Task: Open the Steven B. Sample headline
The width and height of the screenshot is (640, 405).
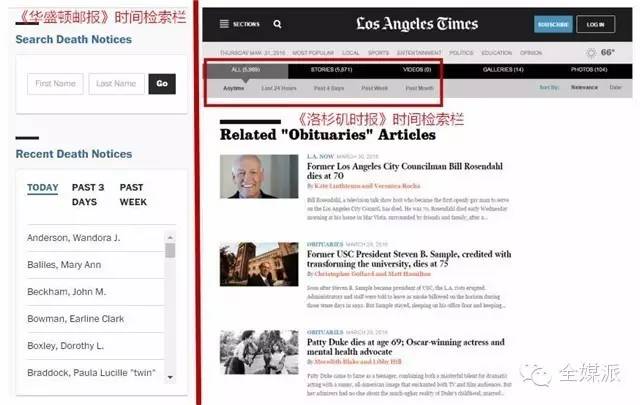Action: [x=409, y=259]
